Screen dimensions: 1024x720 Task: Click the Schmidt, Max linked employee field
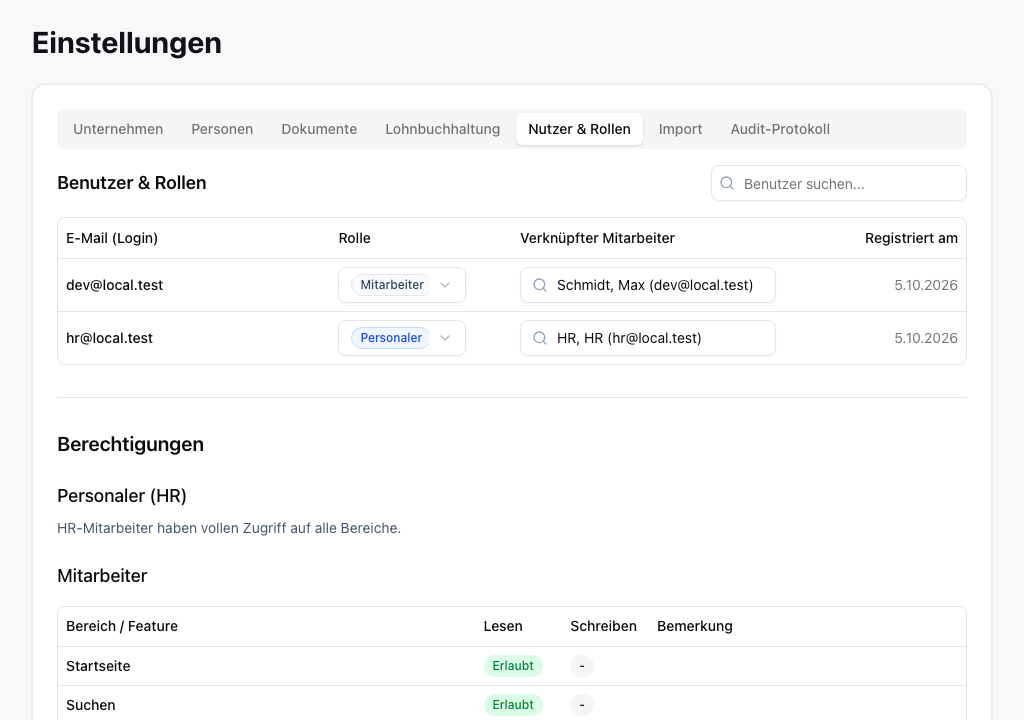click(648, 285)
